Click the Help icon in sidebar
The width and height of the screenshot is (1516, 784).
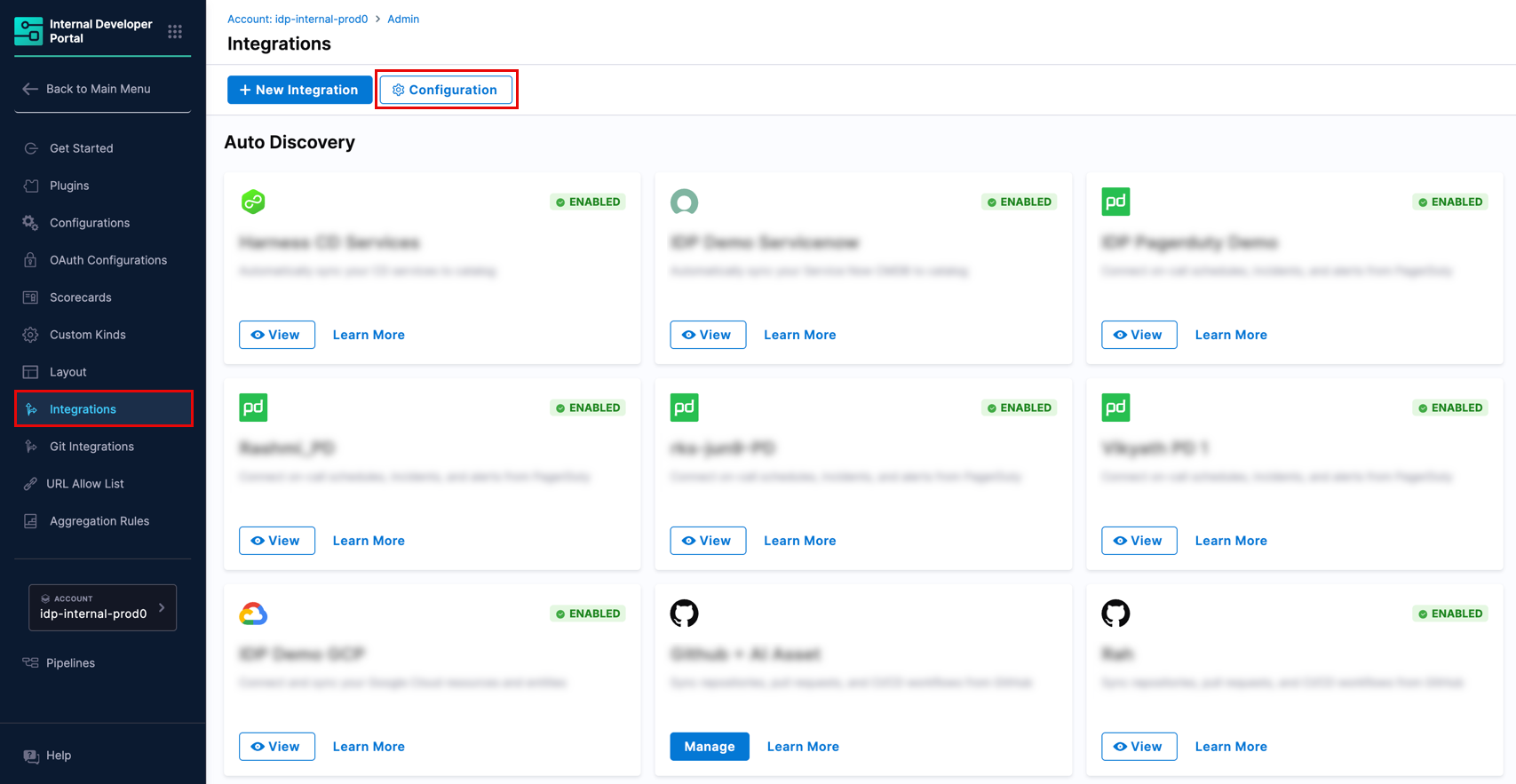point(31,756)
